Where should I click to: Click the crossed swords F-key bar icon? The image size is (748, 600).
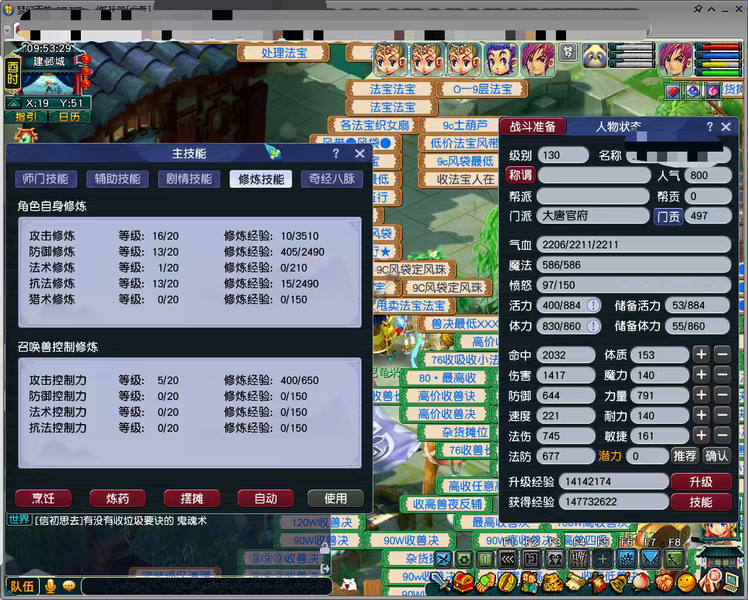[443, 559]
